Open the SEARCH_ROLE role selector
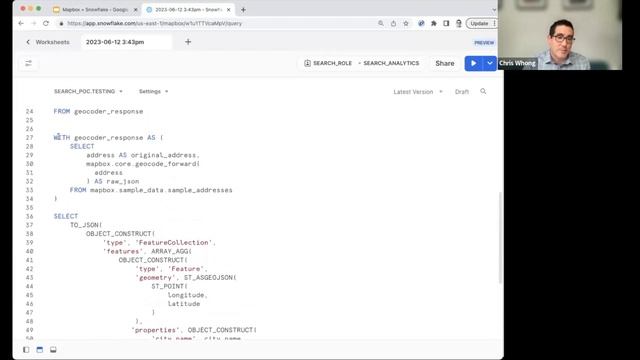Viewport: 640px width, 360px height. click(x=328, y=63)
